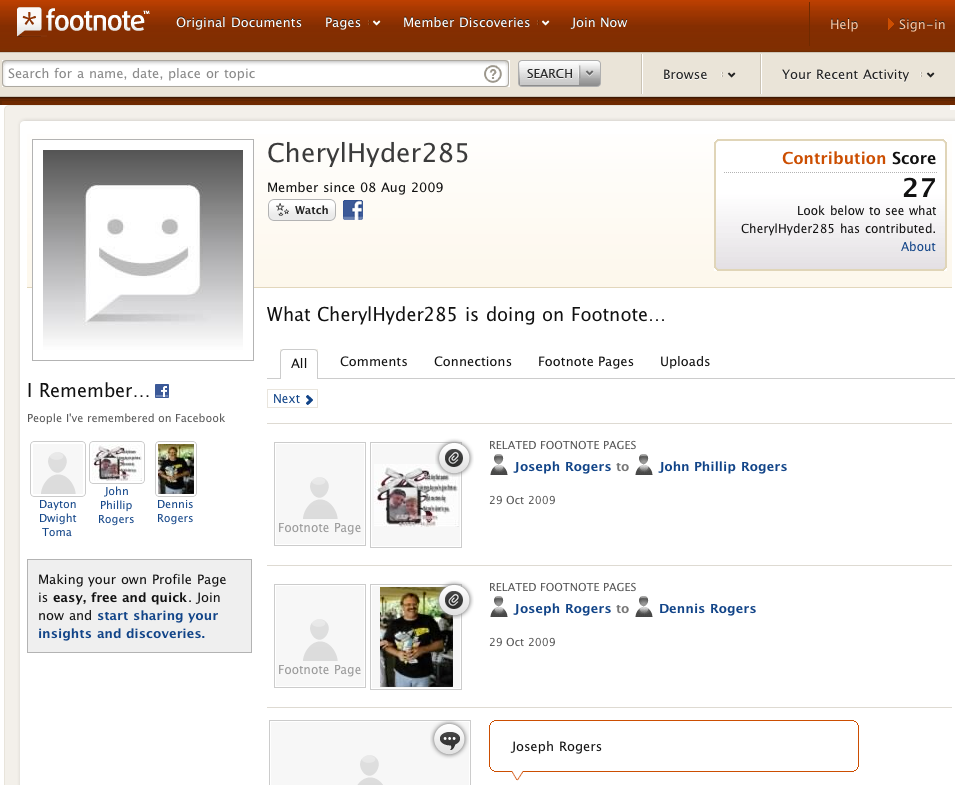Click the Contribution Score number 27
This screenshot has height=785, width=955.
tap(918, 188)
